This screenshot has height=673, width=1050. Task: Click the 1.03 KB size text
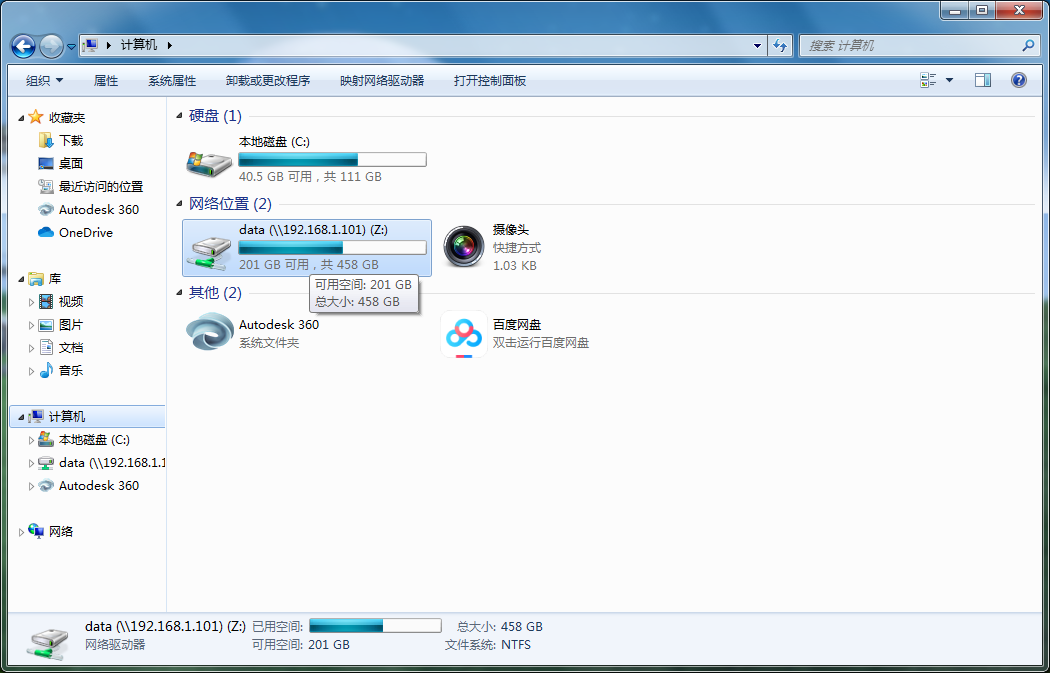514,265
